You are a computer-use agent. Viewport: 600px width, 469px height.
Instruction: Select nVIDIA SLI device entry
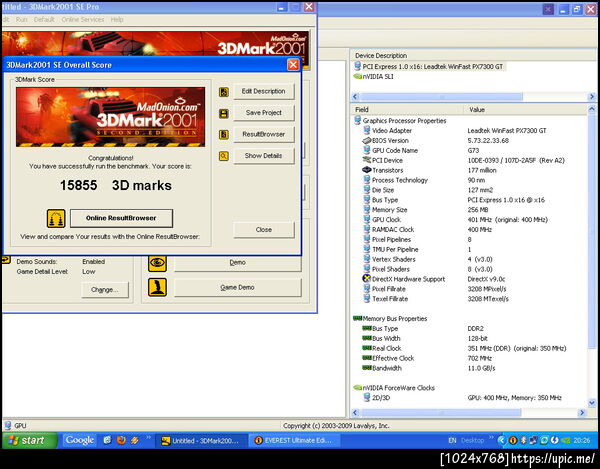[373, 77]
